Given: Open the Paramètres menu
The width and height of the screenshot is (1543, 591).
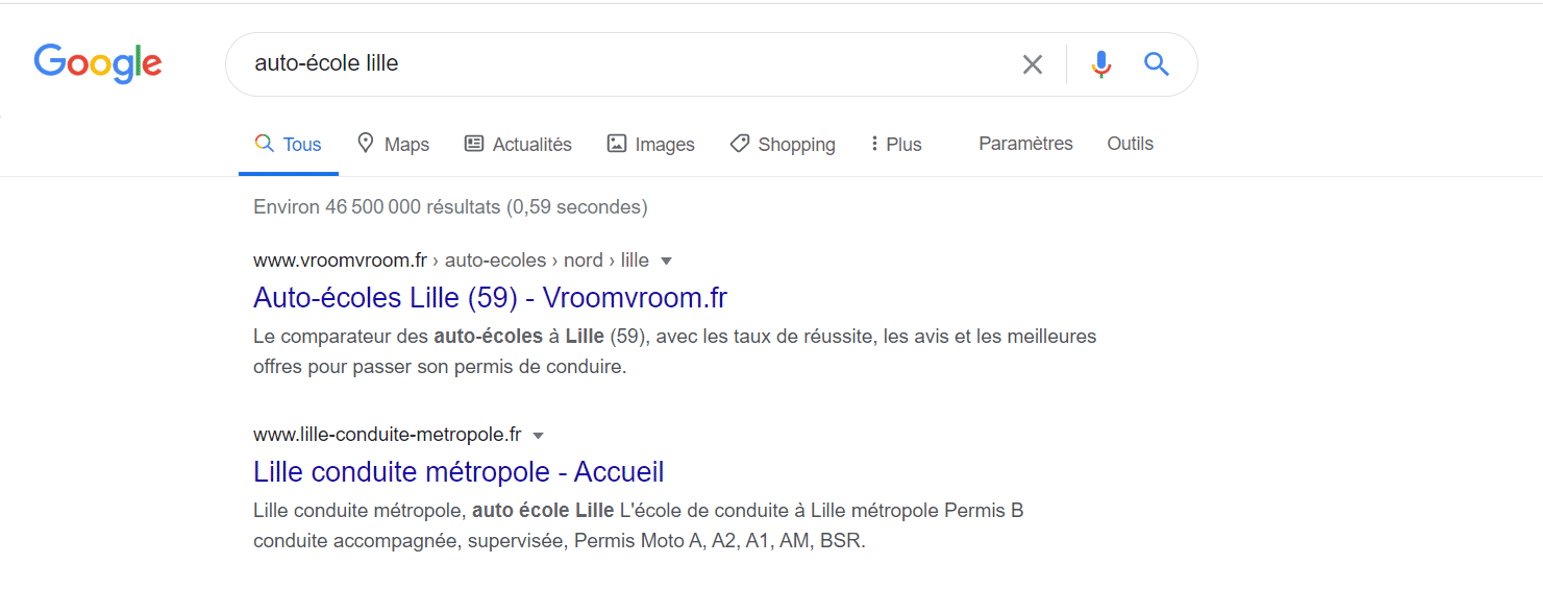Looking at the screenshot, I should click(1026, 143).
